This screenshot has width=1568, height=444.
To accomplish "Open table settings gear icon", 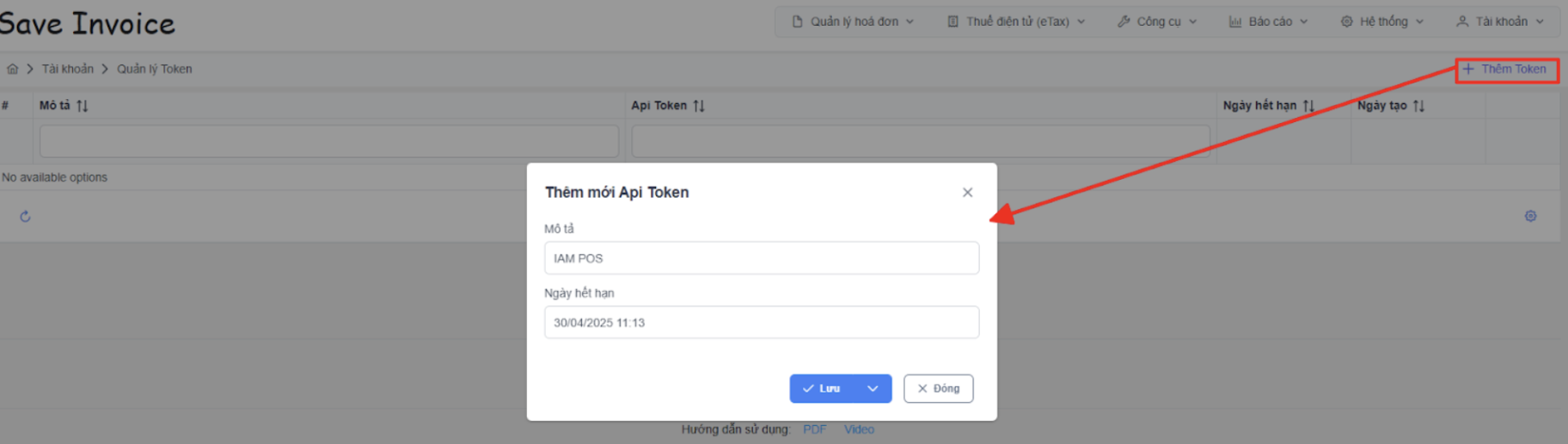I will pyautogui.click(x=1531, y=216).
